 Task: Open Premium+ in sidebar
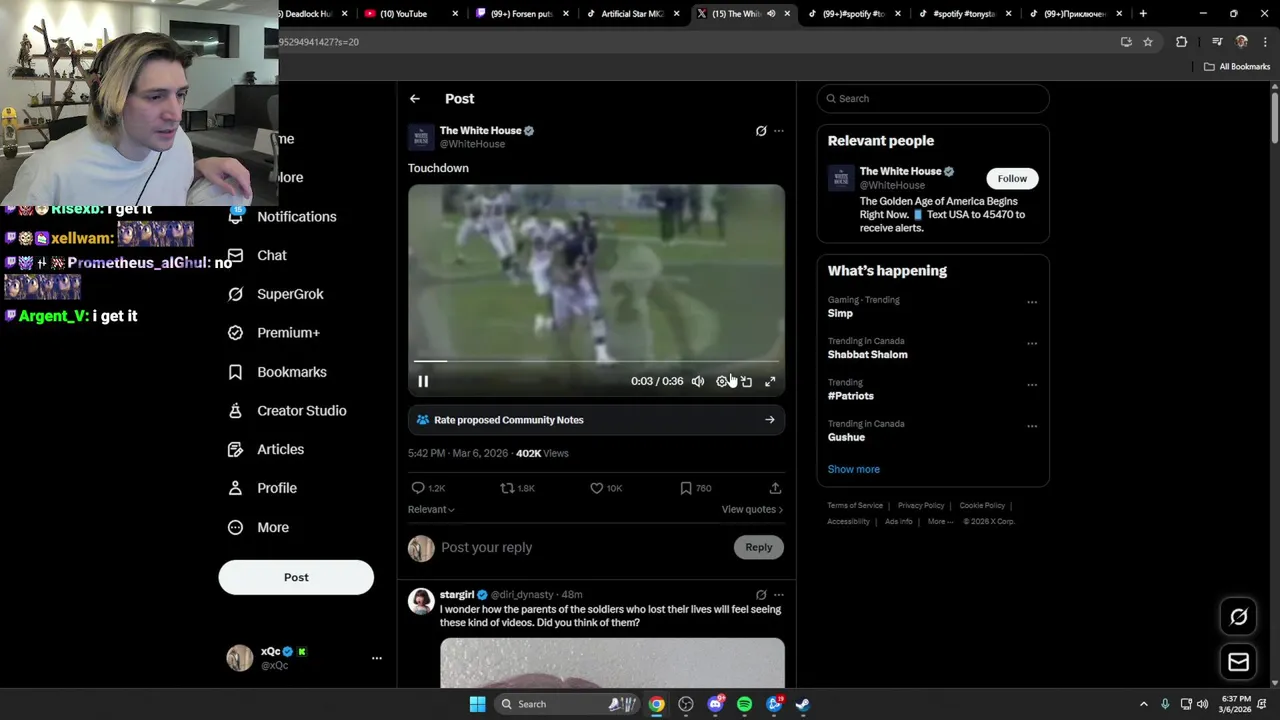tap(275, 333)
